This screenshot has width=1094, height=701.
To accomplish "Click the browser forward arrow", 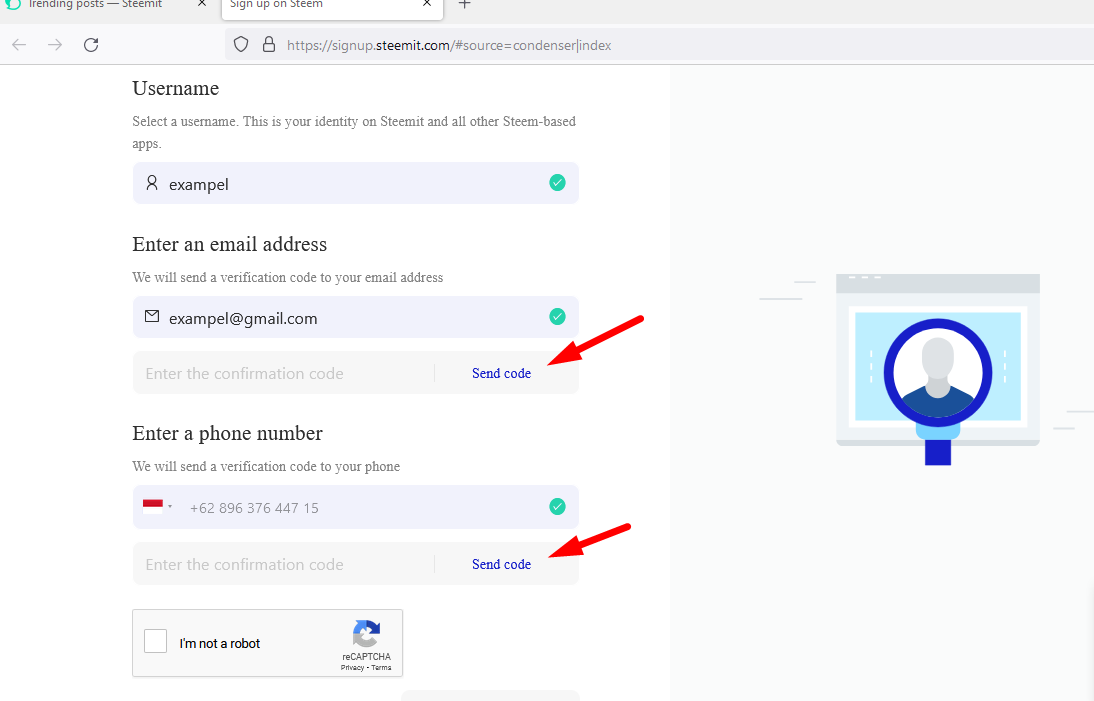I will coord(54,45).
